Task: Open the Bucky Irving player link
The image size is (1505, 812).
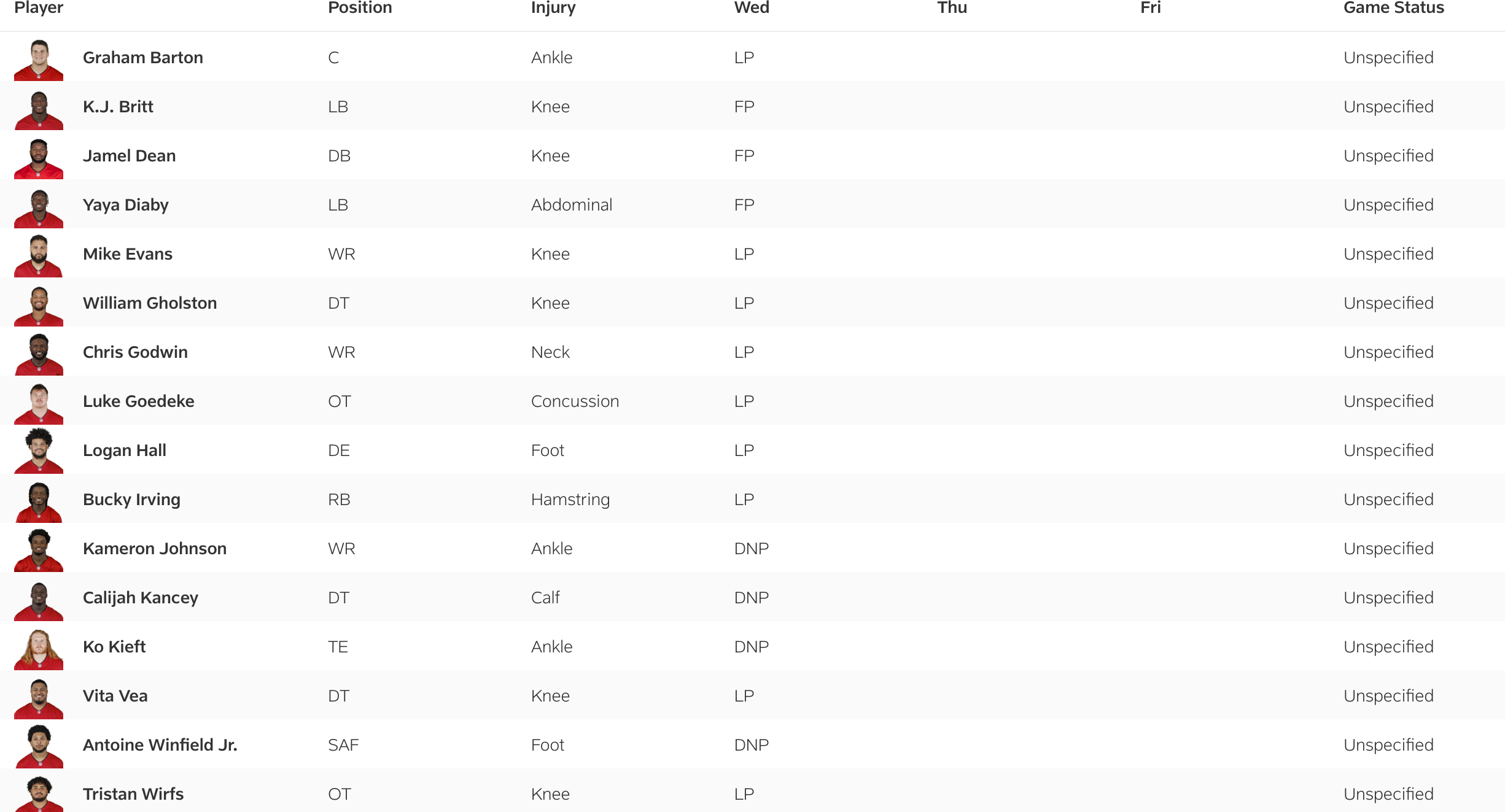Action: [131, 500]
